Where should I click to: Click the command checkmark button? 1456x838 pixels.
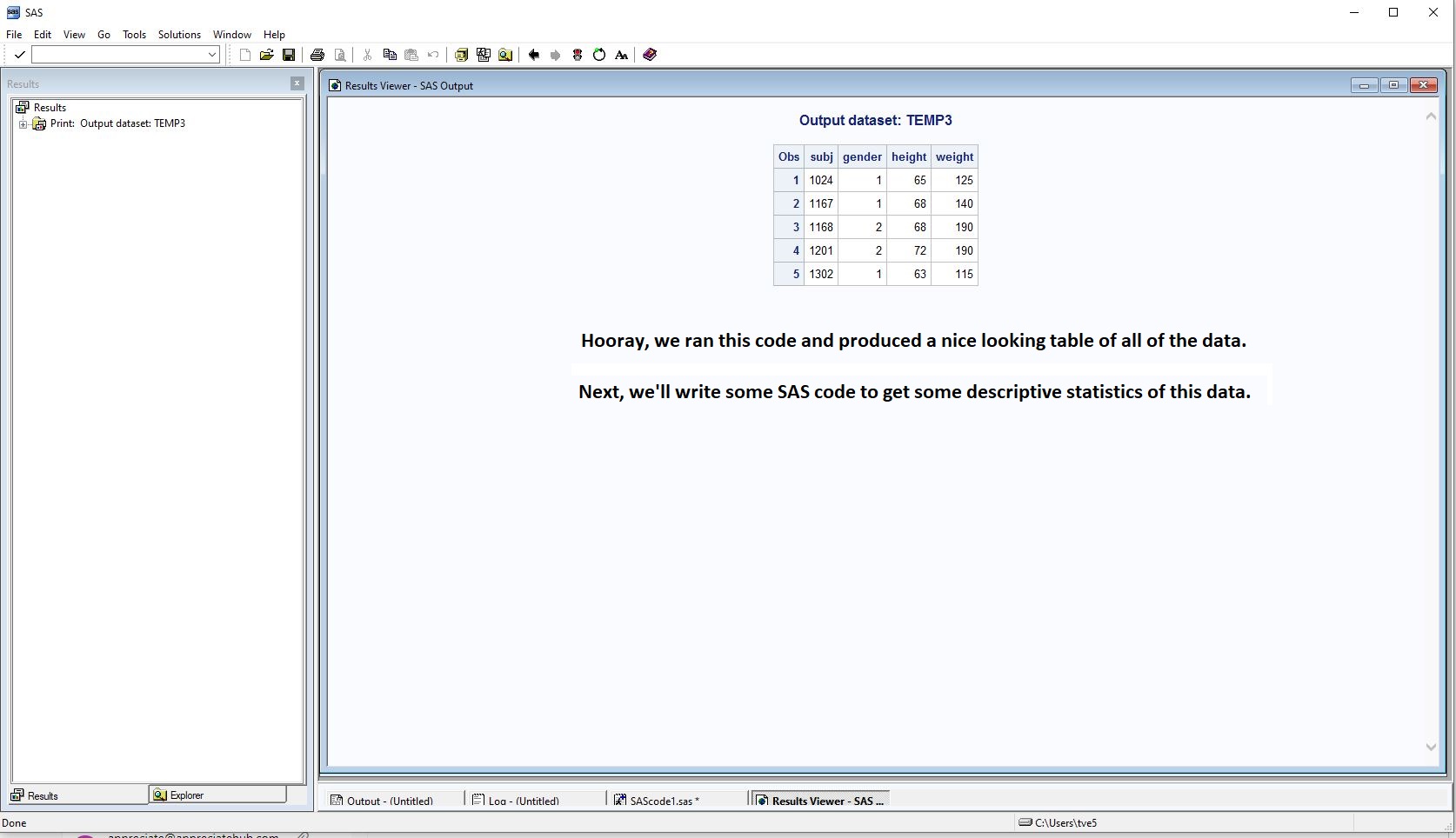point(19,55)
